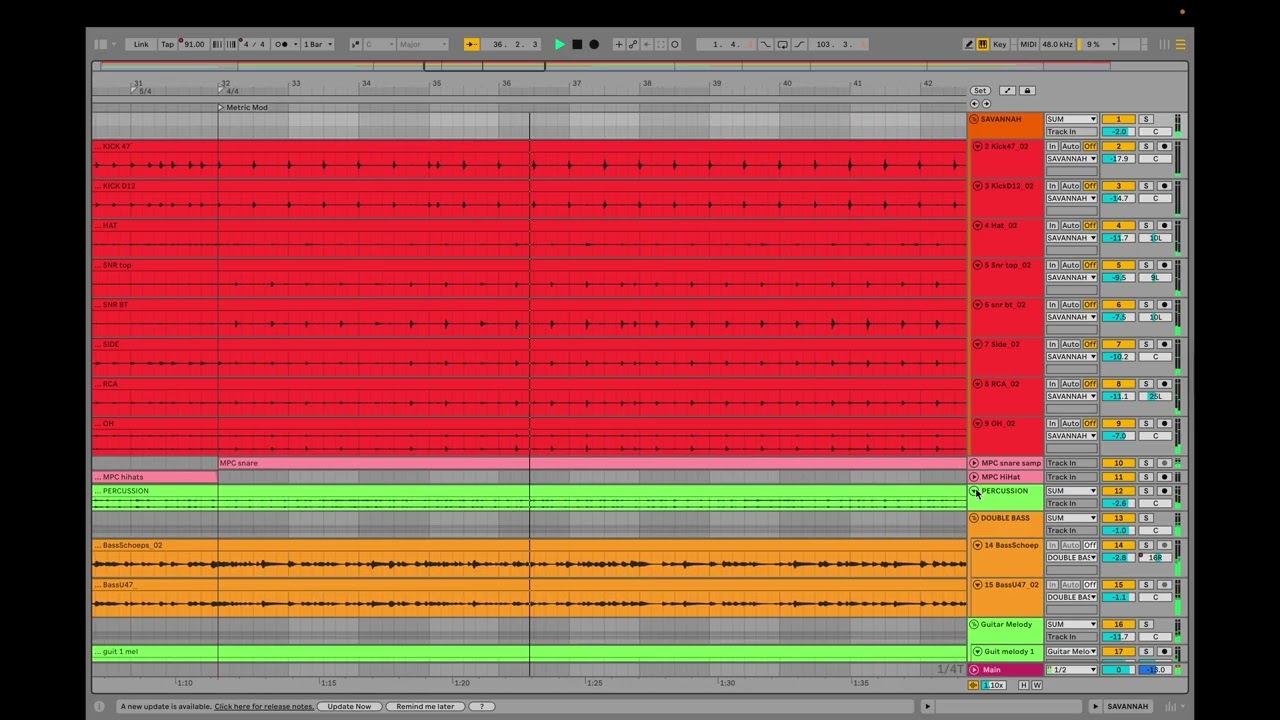Deactivate track 5 Snr top_02 activator
The image size is (1280, 720).
[1119, 265]
